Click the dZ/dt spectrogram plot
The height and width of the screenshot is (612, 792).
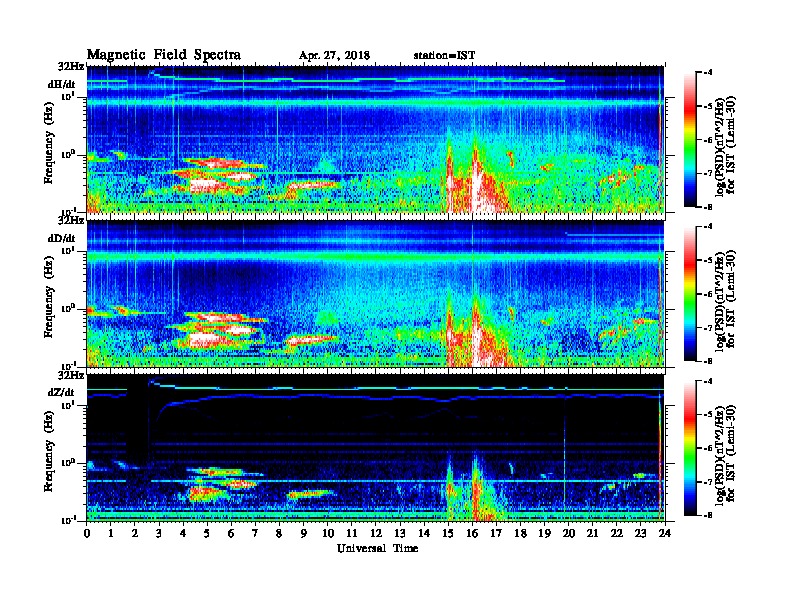point(375,448)
